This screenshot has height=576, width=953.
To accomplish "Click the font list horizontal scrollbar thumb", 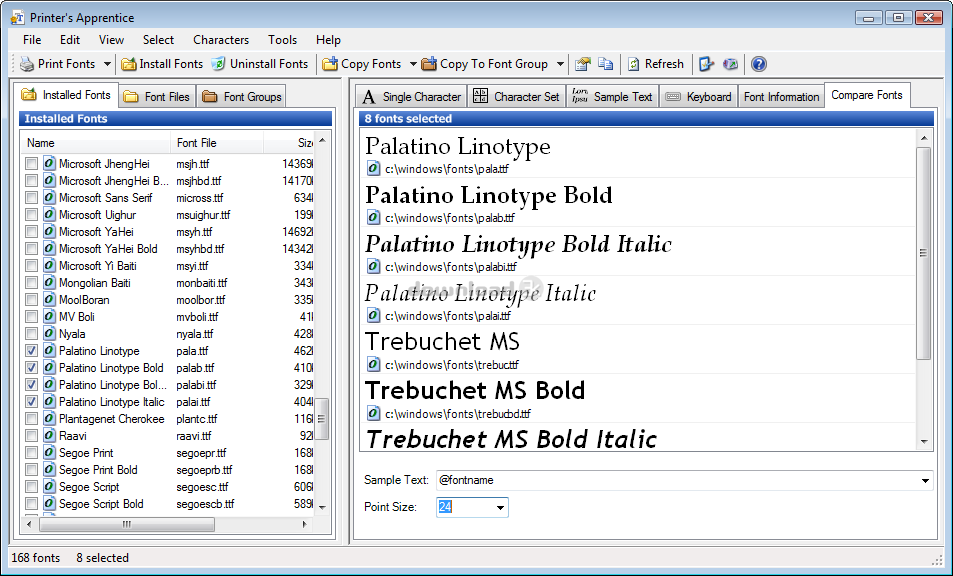I will pyautogui.click(x=126, y=524).
